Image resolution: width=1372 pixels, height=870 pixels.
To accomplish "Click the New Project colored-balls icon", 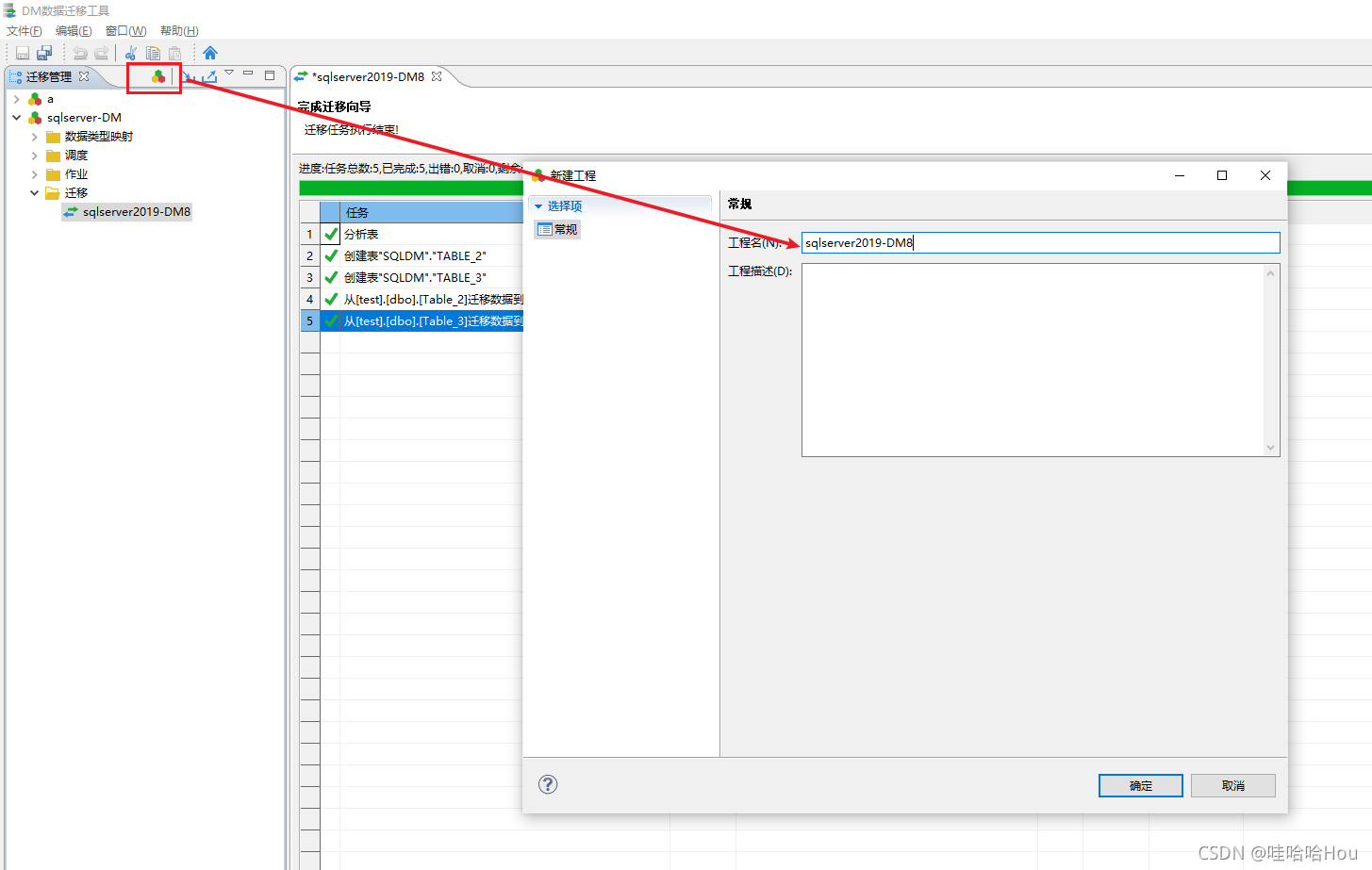I will click(158, 76).
